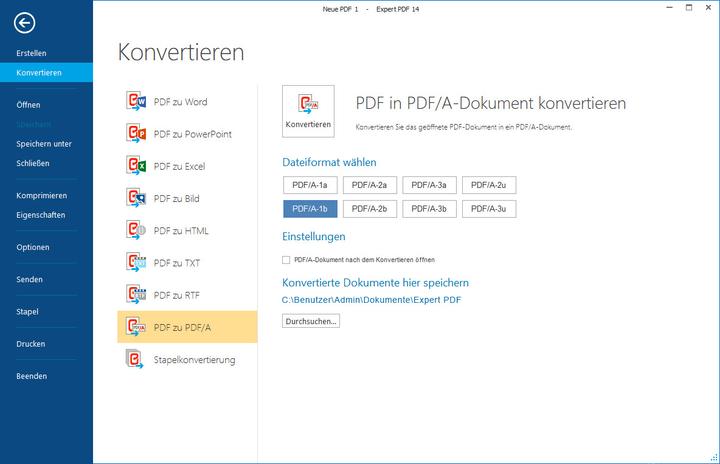Viewport: 720px width, 464px height.
Task: Click the back arrow circle icon
Action: point(24,23)
